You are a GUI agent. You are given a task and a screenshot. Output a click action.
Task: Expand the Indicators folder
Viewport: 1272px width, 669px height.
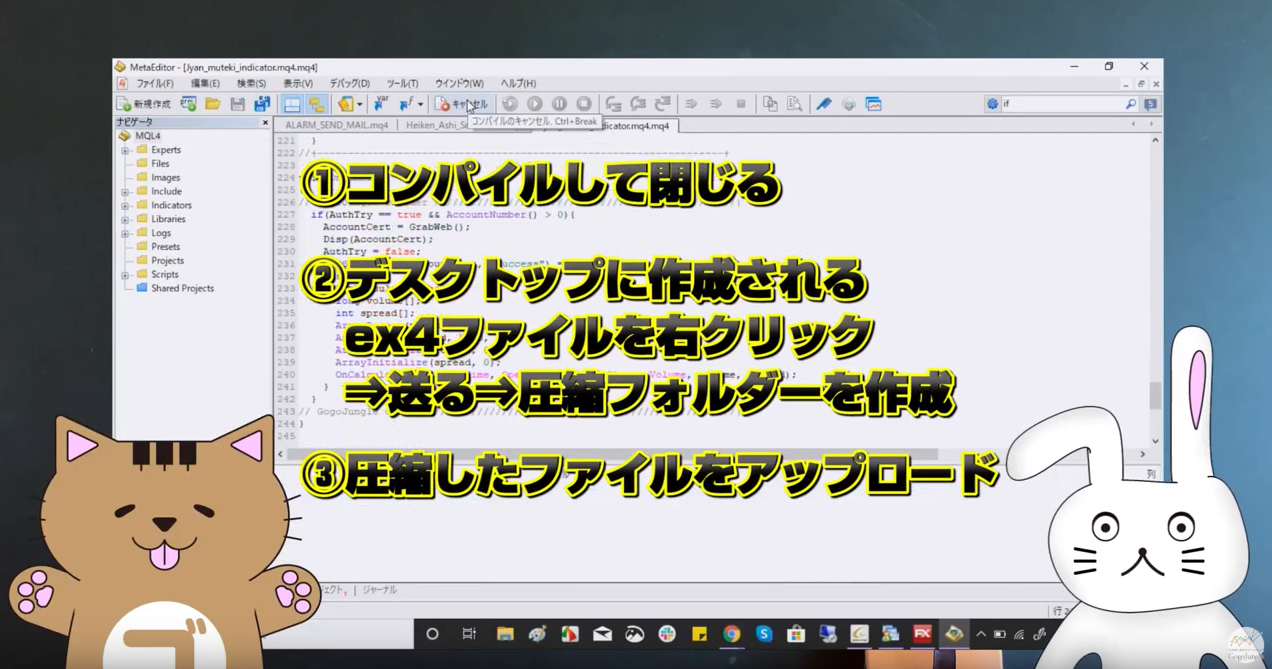pos(126,206)
